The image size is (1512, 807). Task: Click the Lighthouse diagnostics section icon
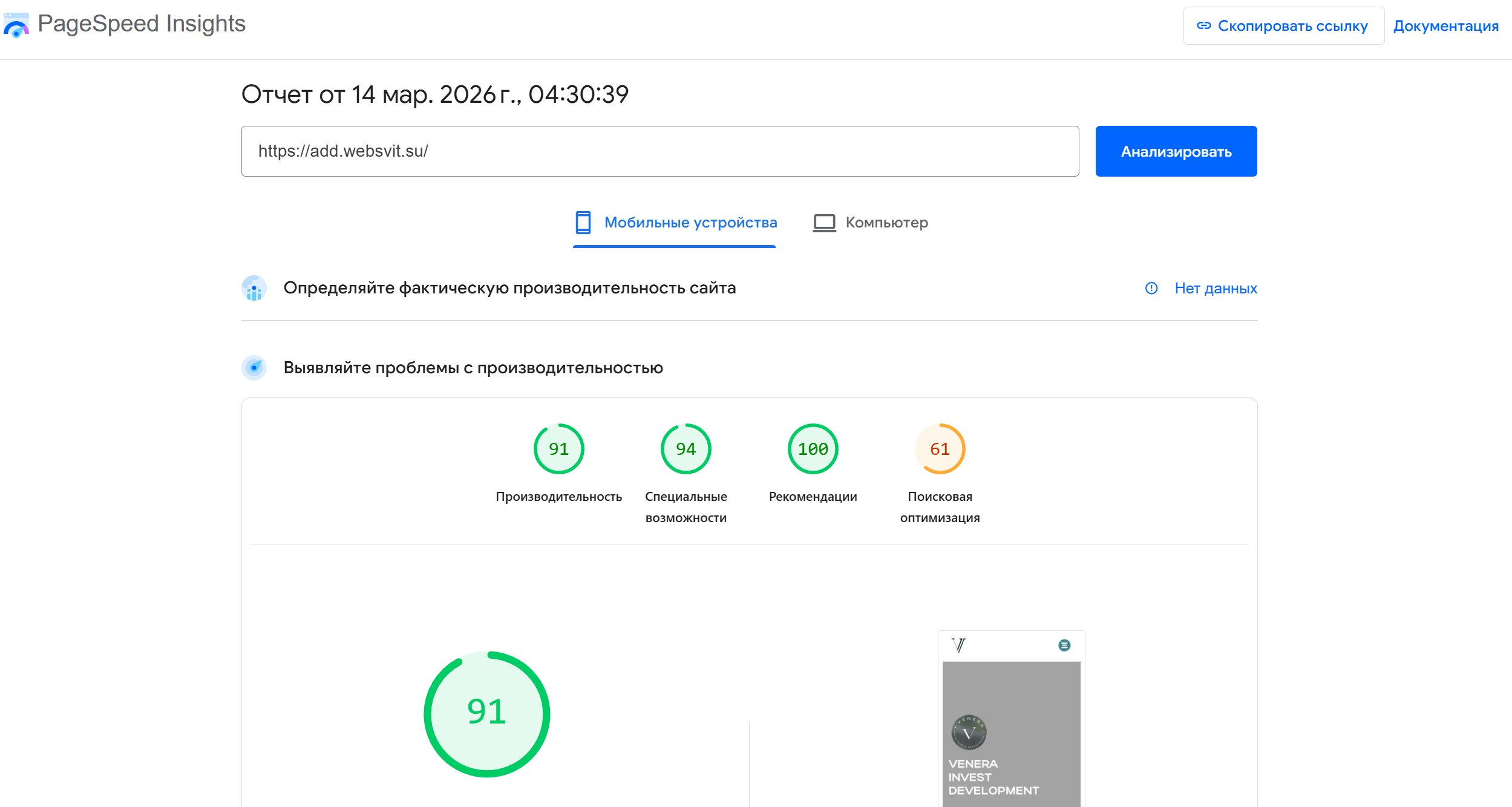pos(254,368)
